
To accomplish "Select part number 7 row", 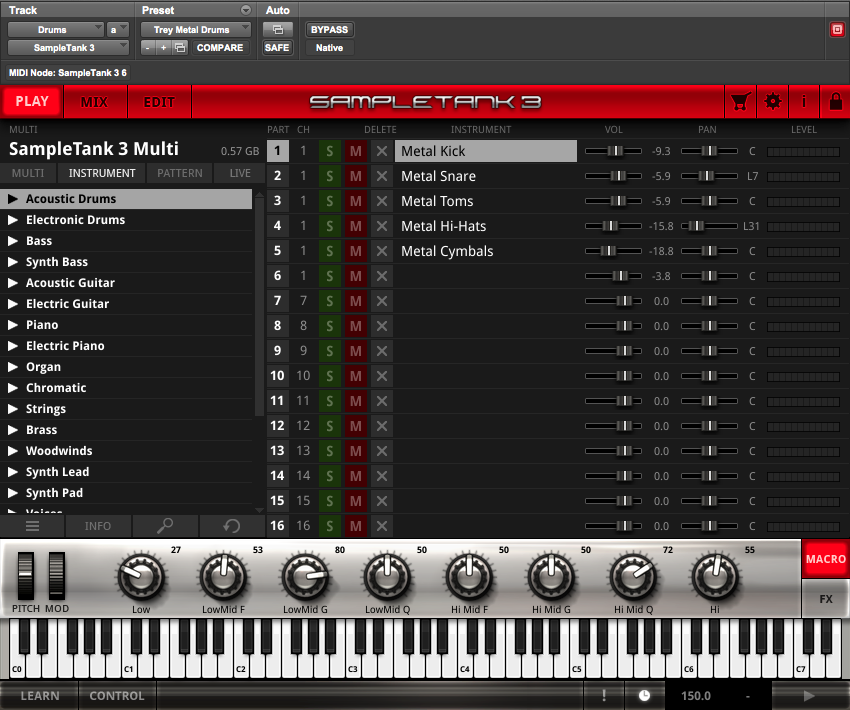I will coord(277,301).
